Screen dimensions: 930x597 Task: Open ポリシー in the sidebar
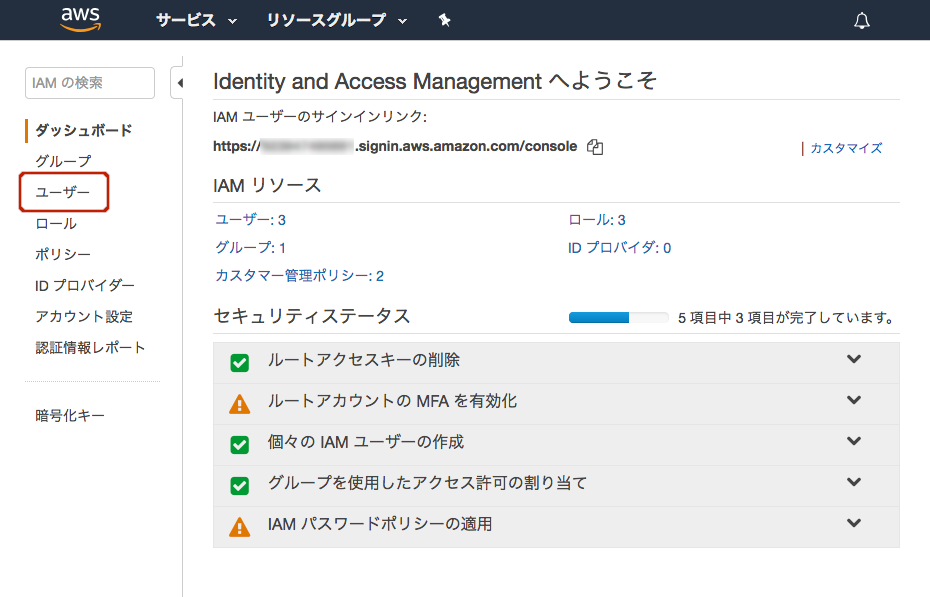point(63,254)
